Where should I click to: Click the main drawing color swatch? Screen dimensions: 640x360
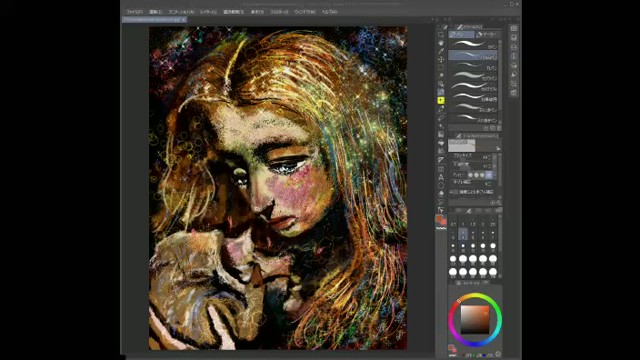point(439,219)
